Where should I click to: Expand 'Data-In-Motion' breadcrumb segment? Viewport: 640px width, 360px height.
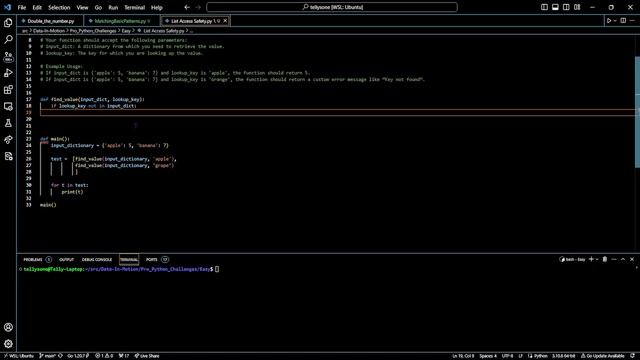coord(49,31)
